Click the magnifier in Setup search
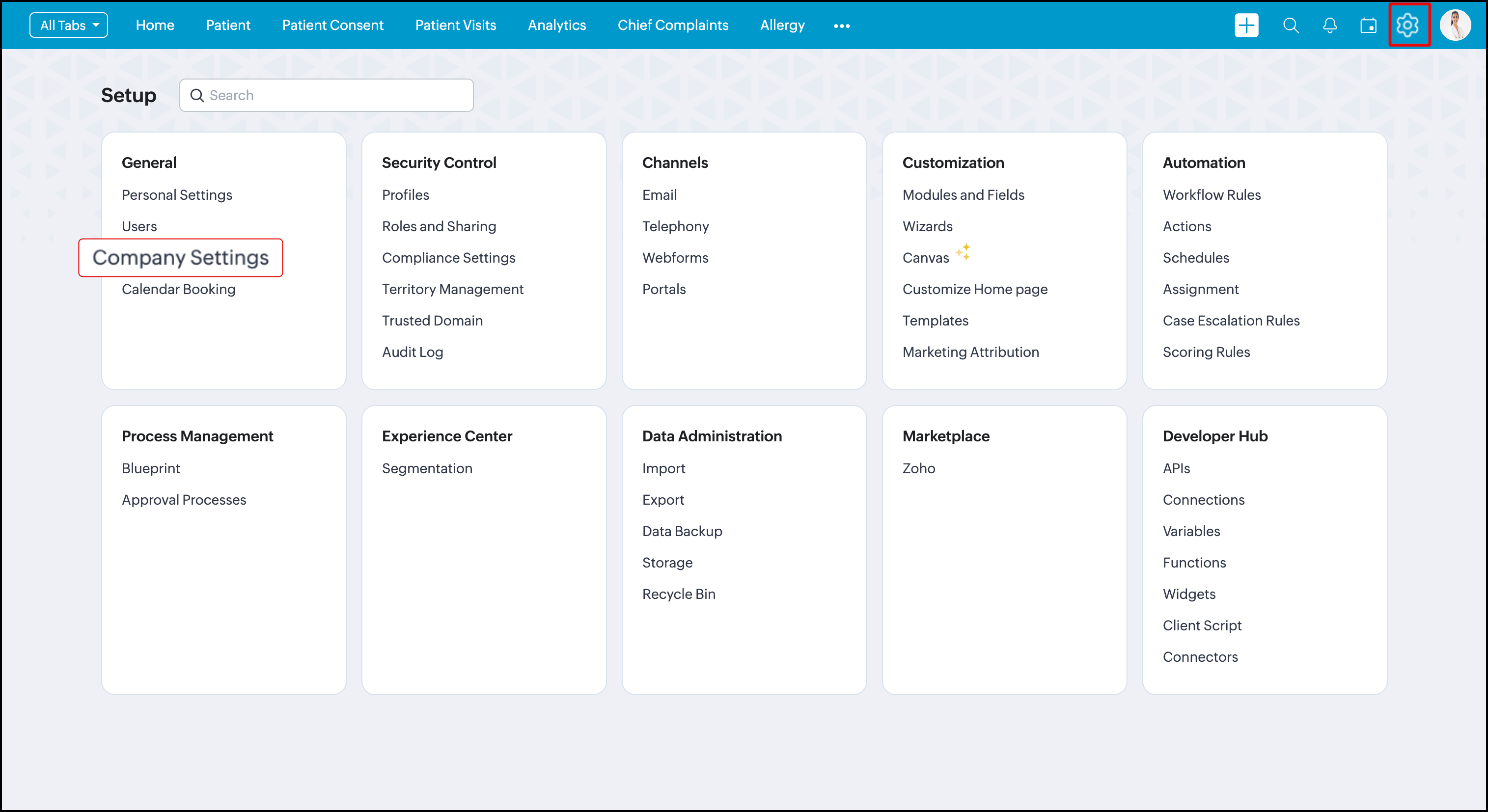This screenshot has width=1488, height=812. coord(197,95)
